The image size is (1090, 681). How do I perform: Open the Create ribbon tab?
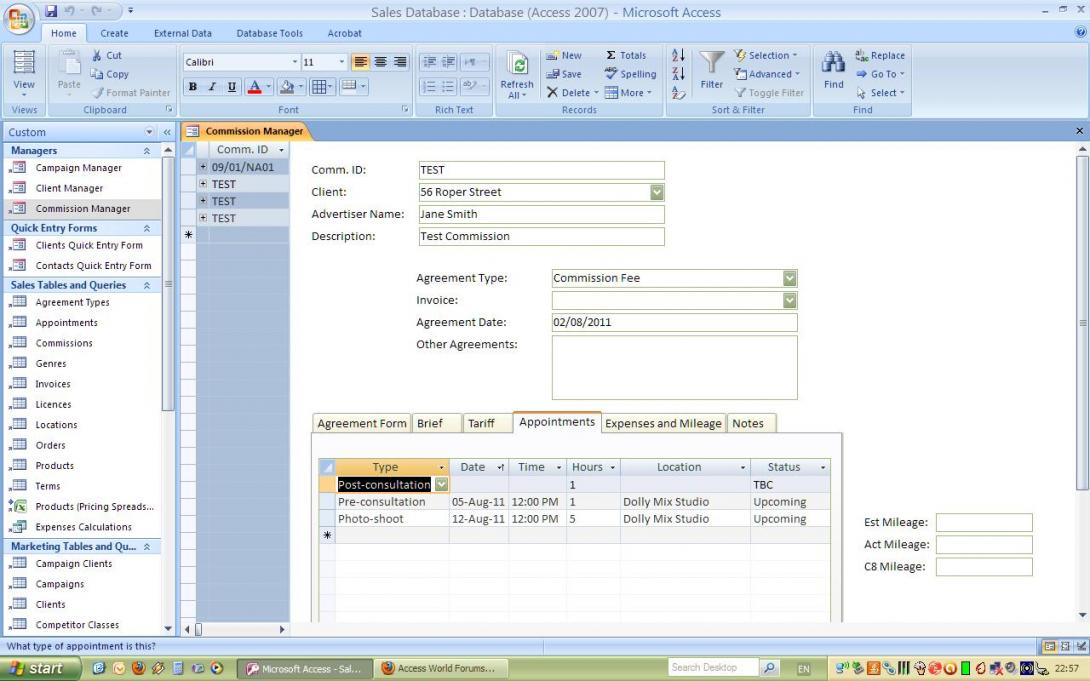point(114,33)
